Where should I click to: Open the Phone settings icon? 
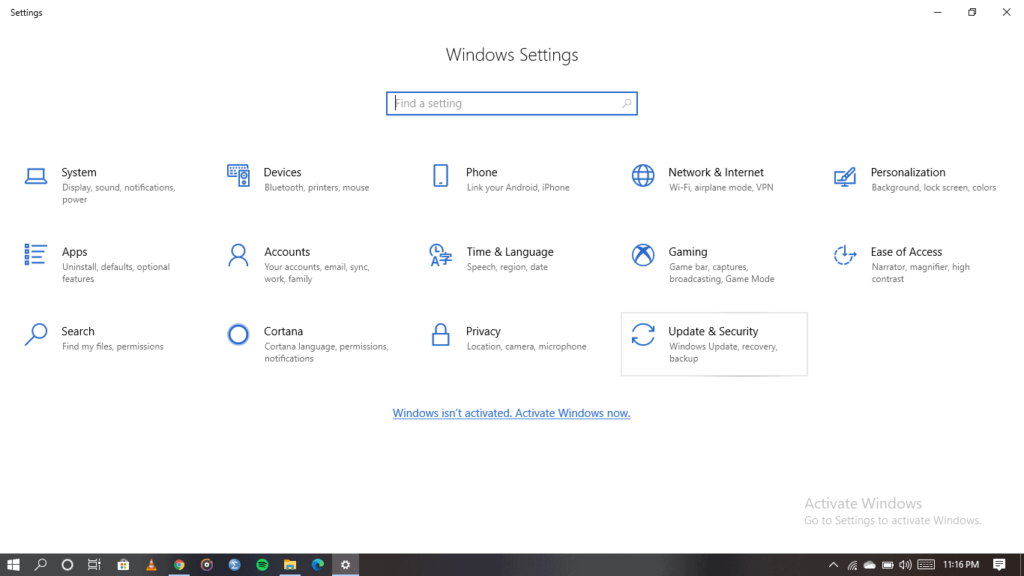click(x=441, y=176)
